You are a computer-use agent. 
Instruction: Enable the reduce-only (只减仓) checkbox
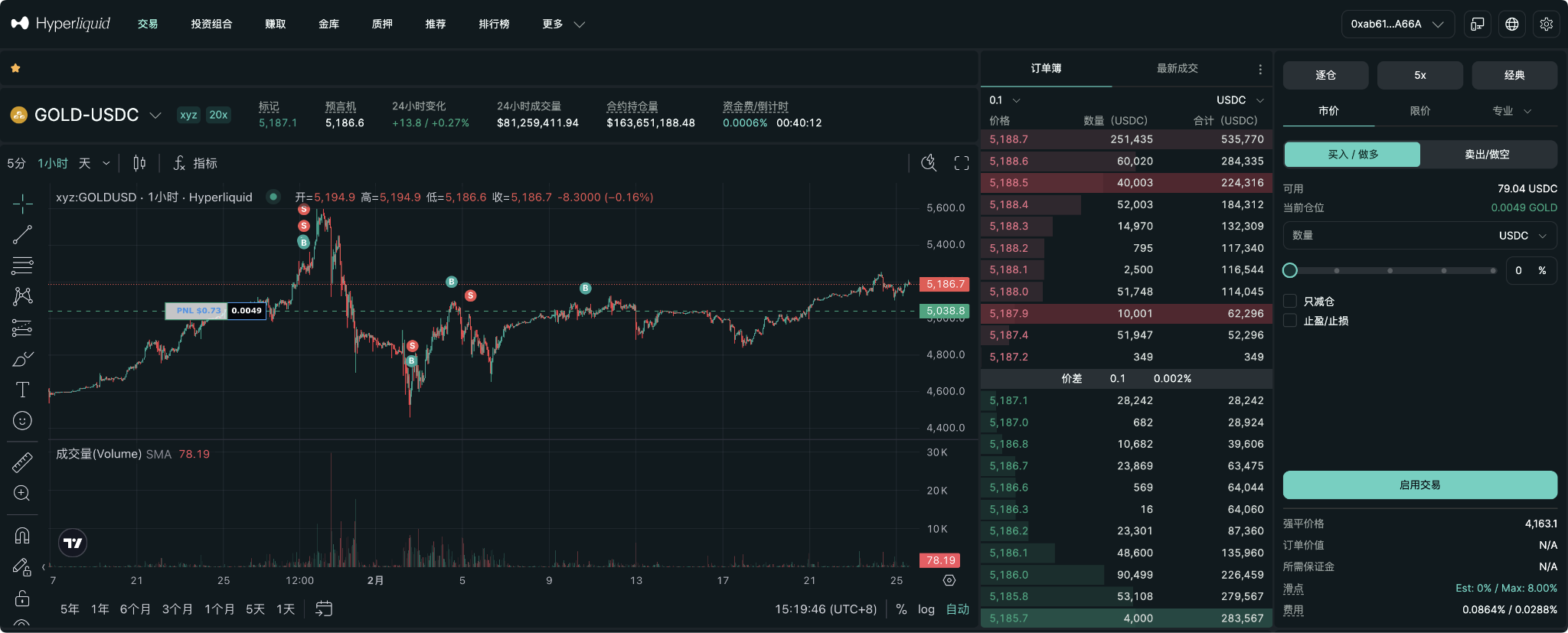1290,301
